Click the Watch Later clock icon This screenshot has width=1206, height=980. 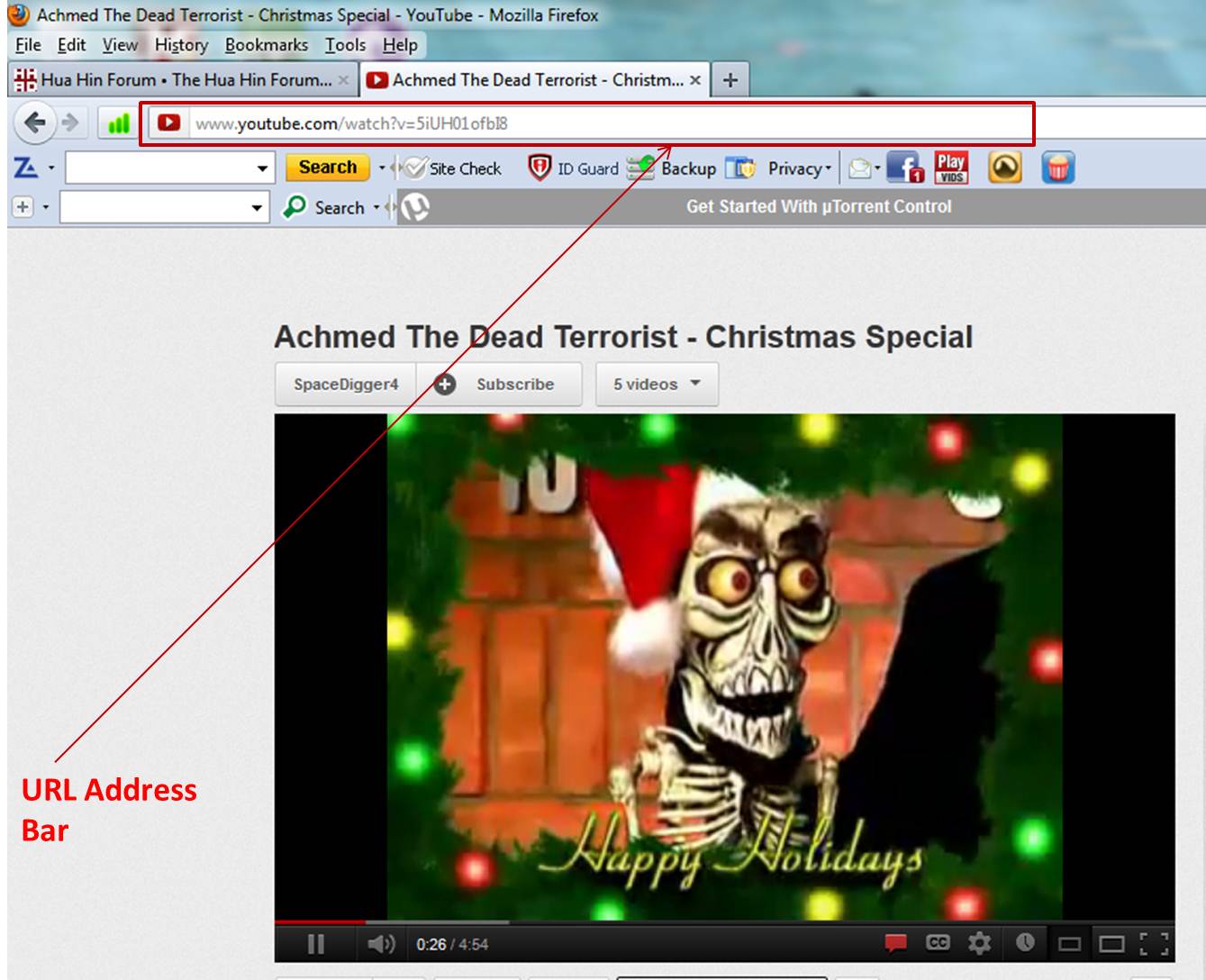(x=1025, y=942)
